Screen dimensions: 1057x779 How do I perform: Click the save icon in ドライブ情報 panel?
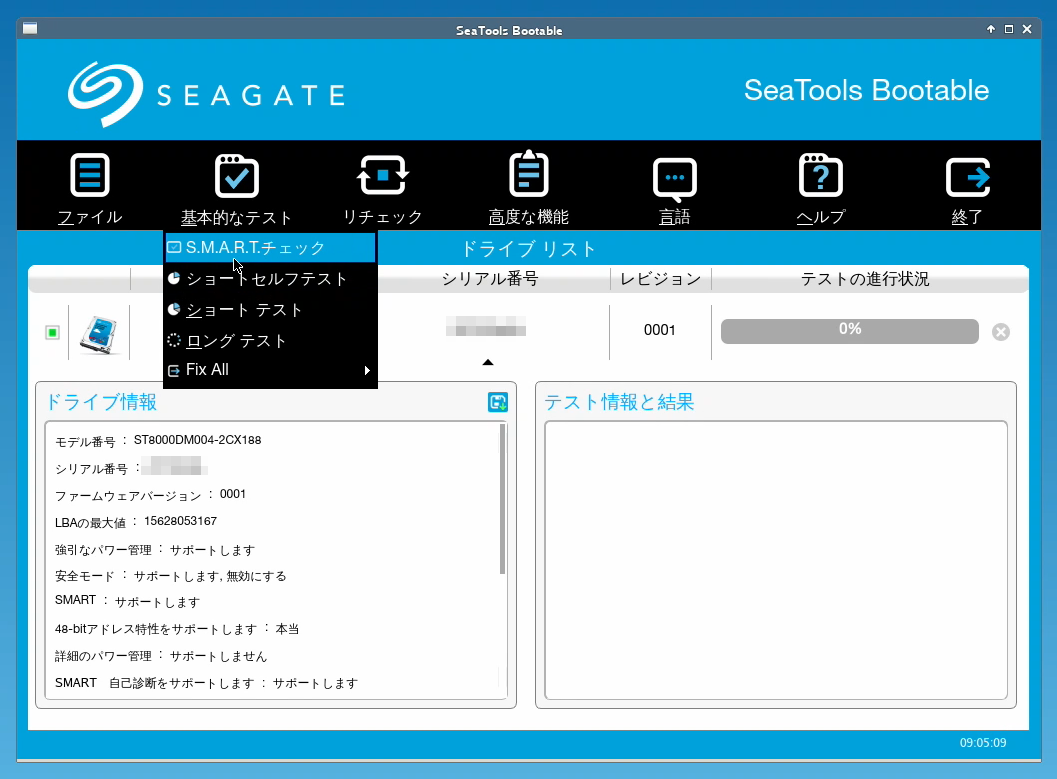pyautogui.click(x=497, y=402)
